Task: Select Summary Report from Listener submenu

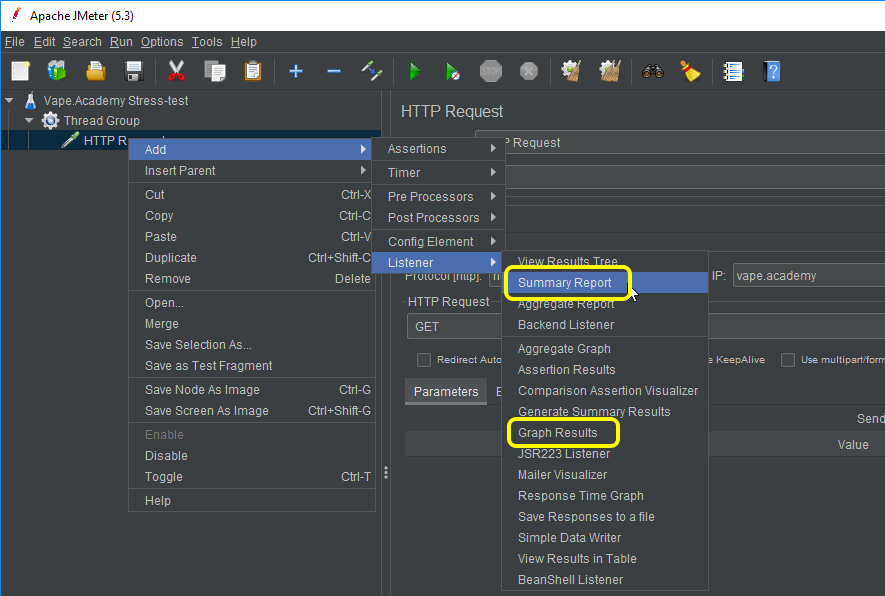Action: point(565,283)
